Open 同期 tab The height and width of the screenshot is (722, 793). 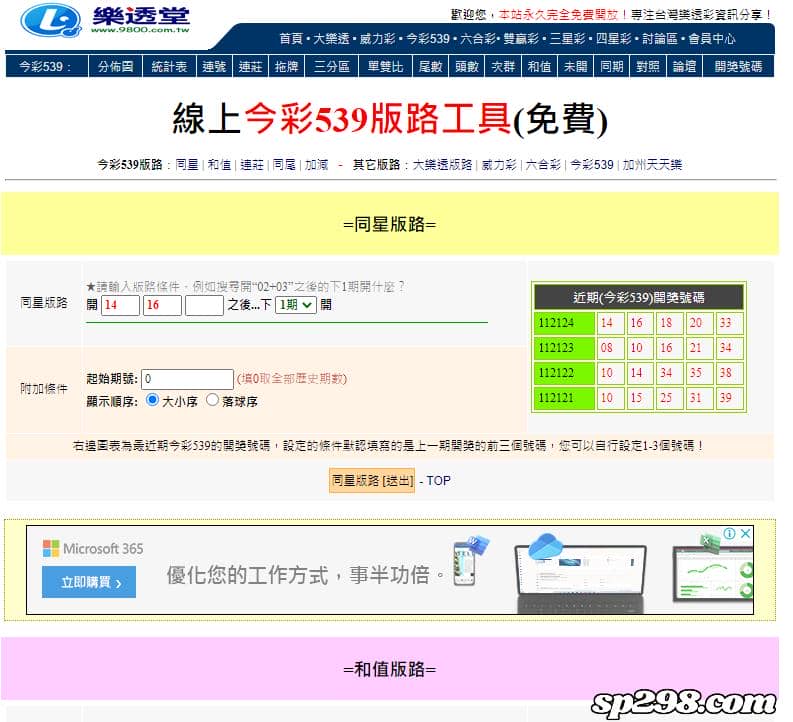point(611,67)
